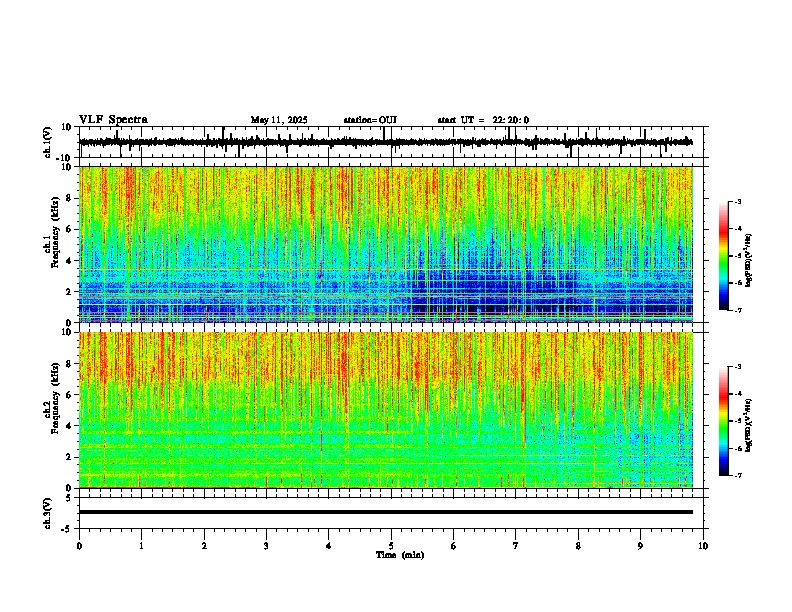Image resolution: width=792 pixels, height=612 pixels.
Task: Click the "-3" label on ch.2 colorbar
Action: pyautogui.click(x=737, y=367)
